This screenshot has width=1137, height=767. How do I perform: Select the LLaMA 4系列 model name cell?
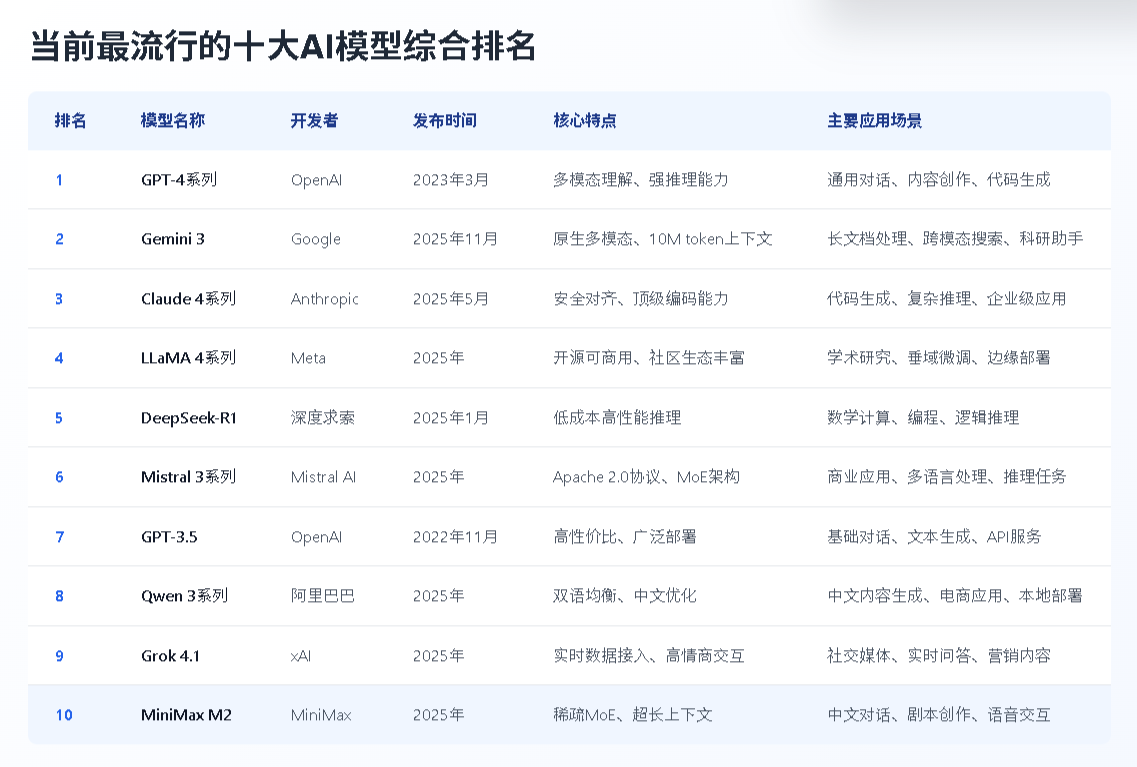point(189,358)
